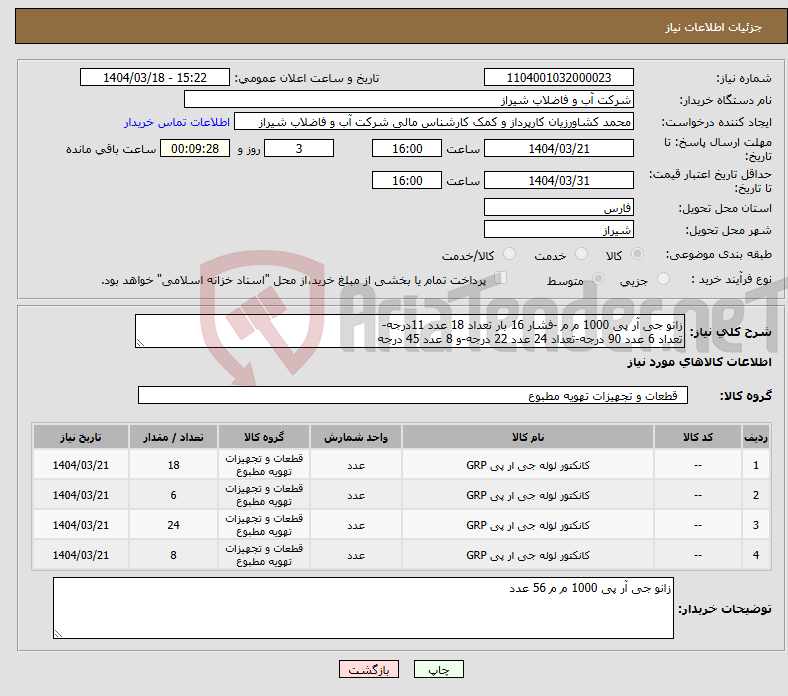
Task: Click unit عدد in row 3
Action: pyautogui.click(x=356, y=525)
